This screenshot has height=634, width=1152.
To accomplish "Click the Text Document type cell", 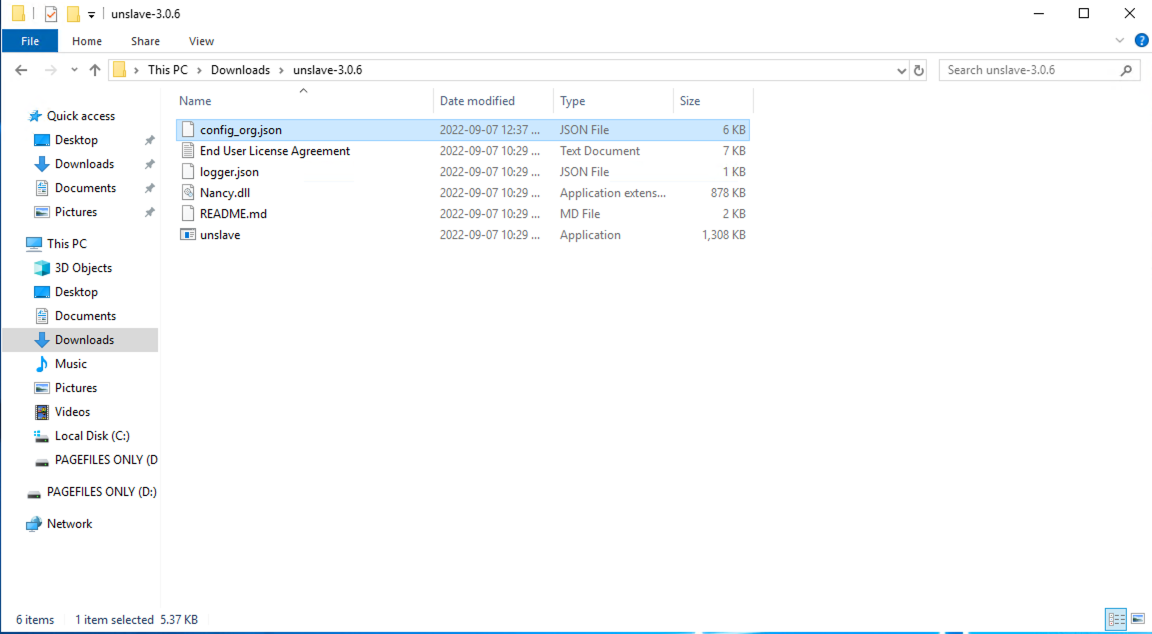I will pyautogui.click(x=600, y=151).
